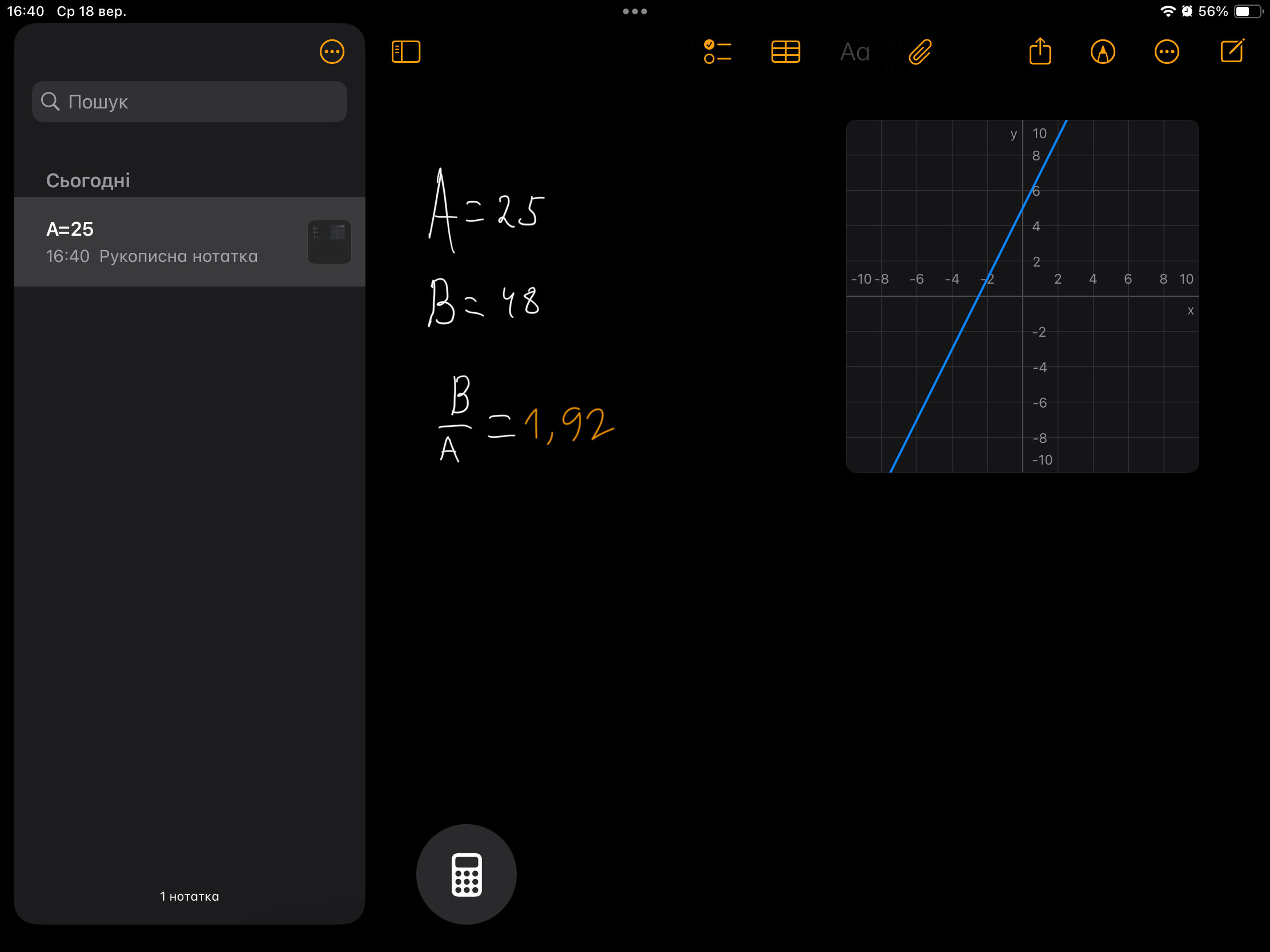The image size is (1270, 952).
Task: Create a new note
Action: [x=1232, y=50]
